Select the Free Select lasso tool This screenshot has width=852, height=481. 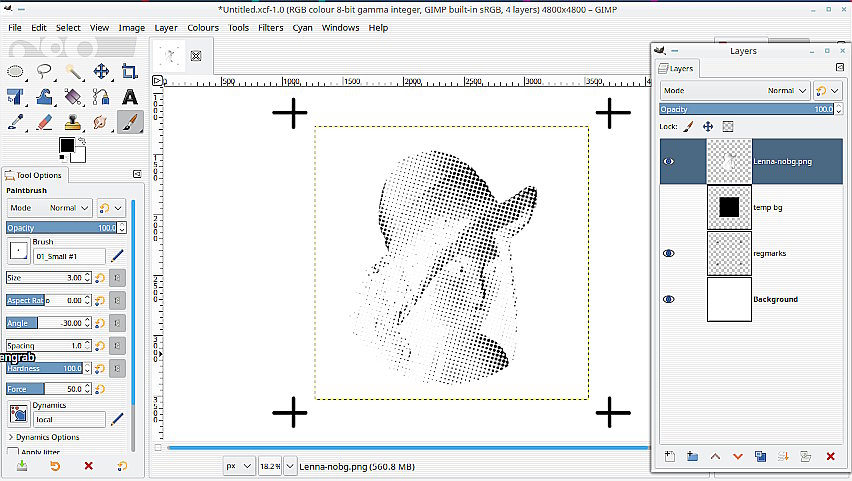[x=44, y=71]
